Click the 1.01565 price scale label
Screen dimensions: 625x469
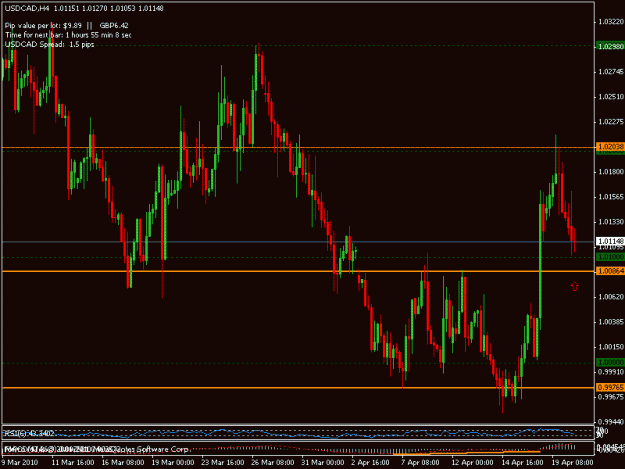(x=611, y=197)
